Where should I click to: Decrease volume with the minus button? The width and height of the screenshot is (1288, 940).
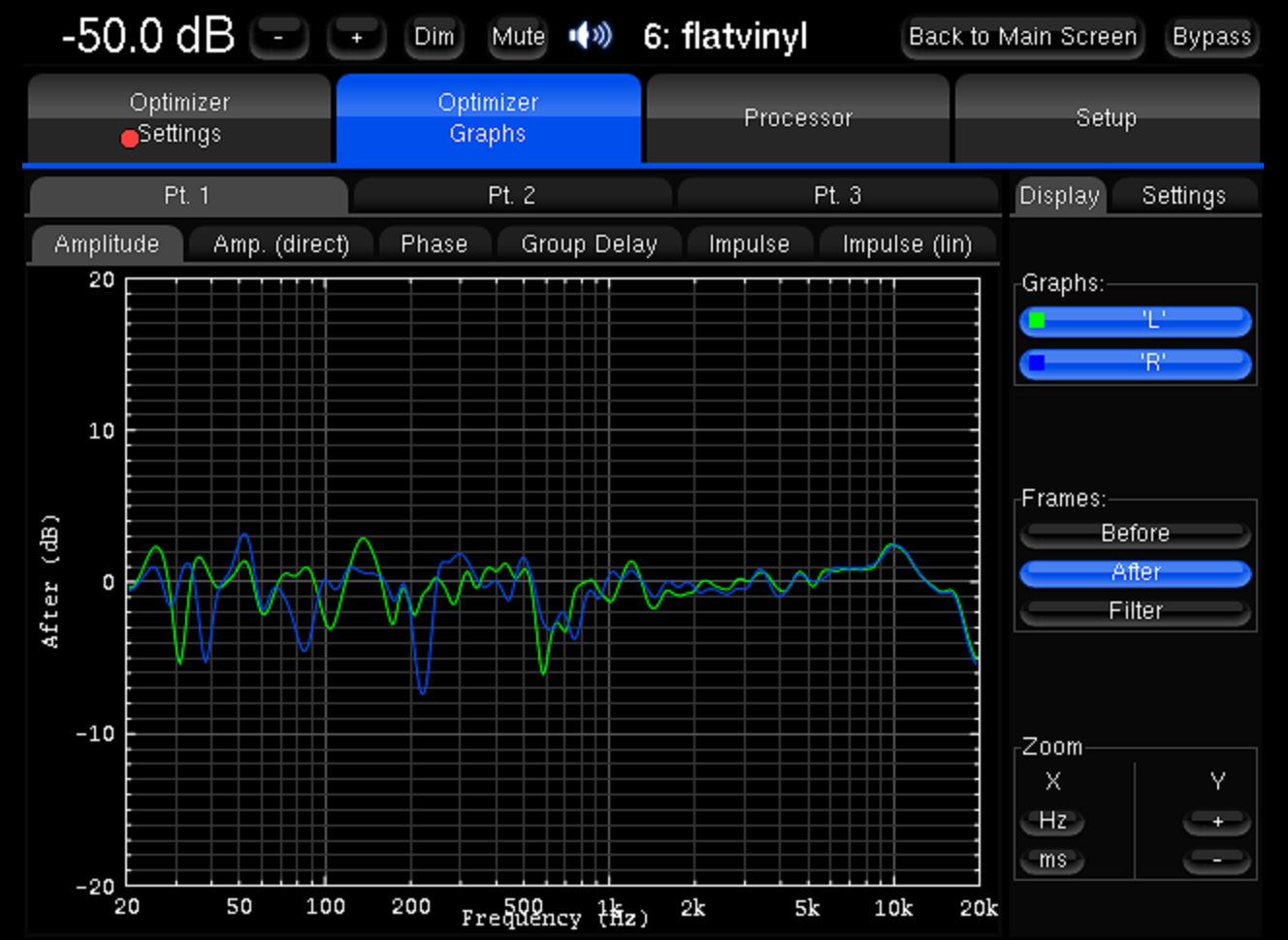click(x=279, y=38)
